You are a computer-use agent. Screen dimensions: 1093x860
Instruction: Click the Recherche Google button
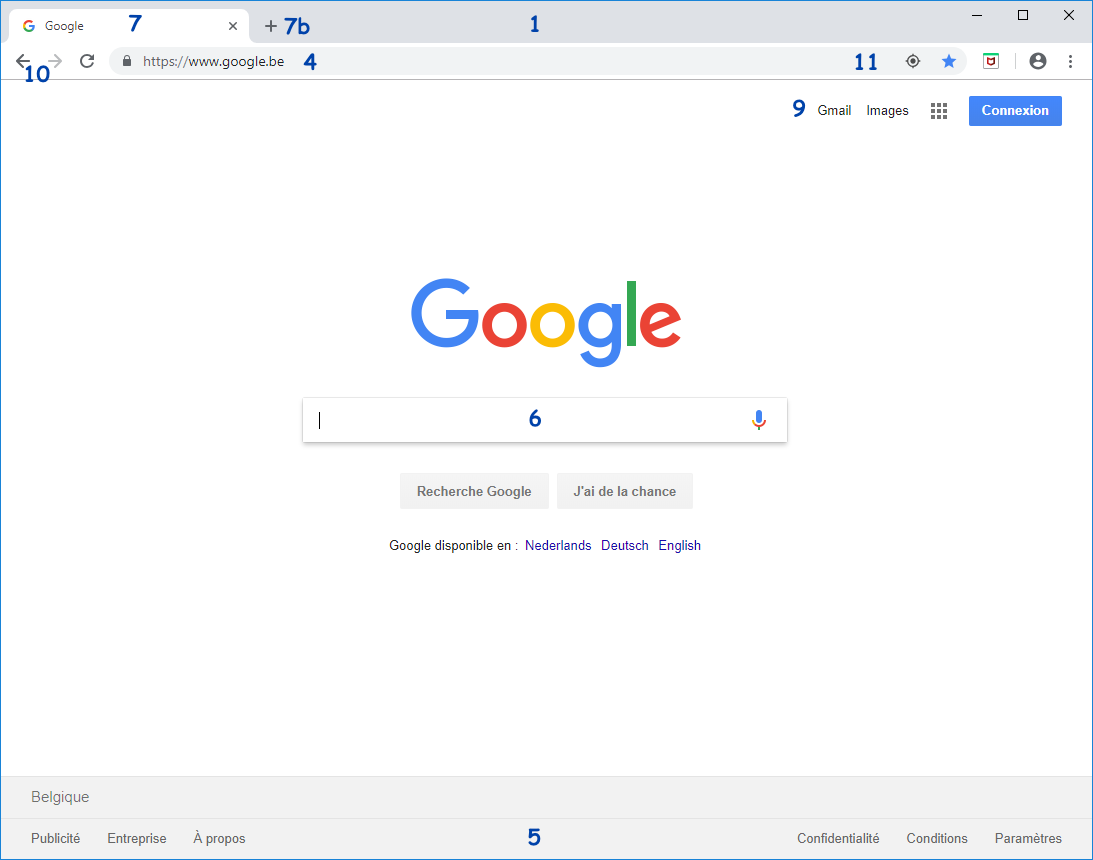pos(474,491)
